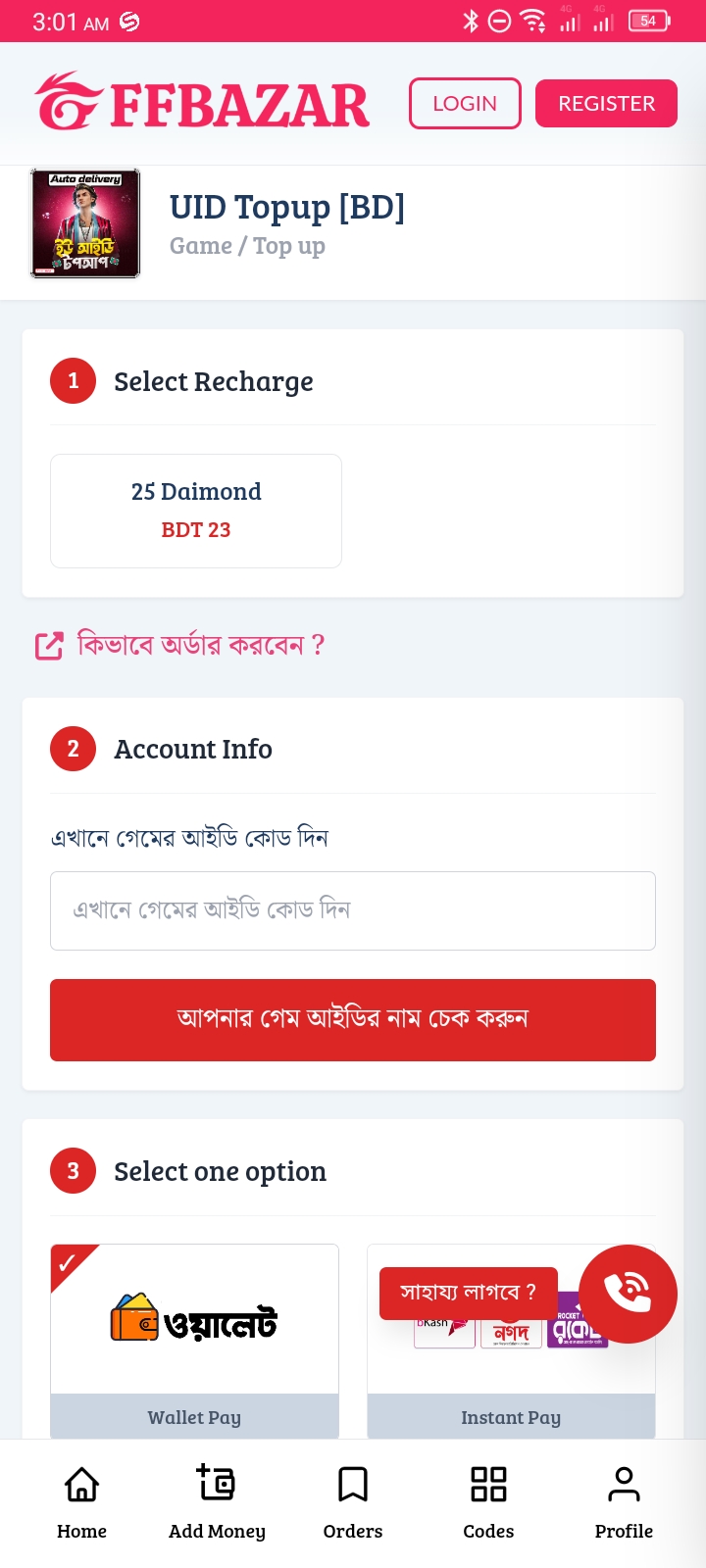The height and width of the screenshot is (1568, 706).
Task: Go to the Profile person icon
Action: coord(624,1485)
